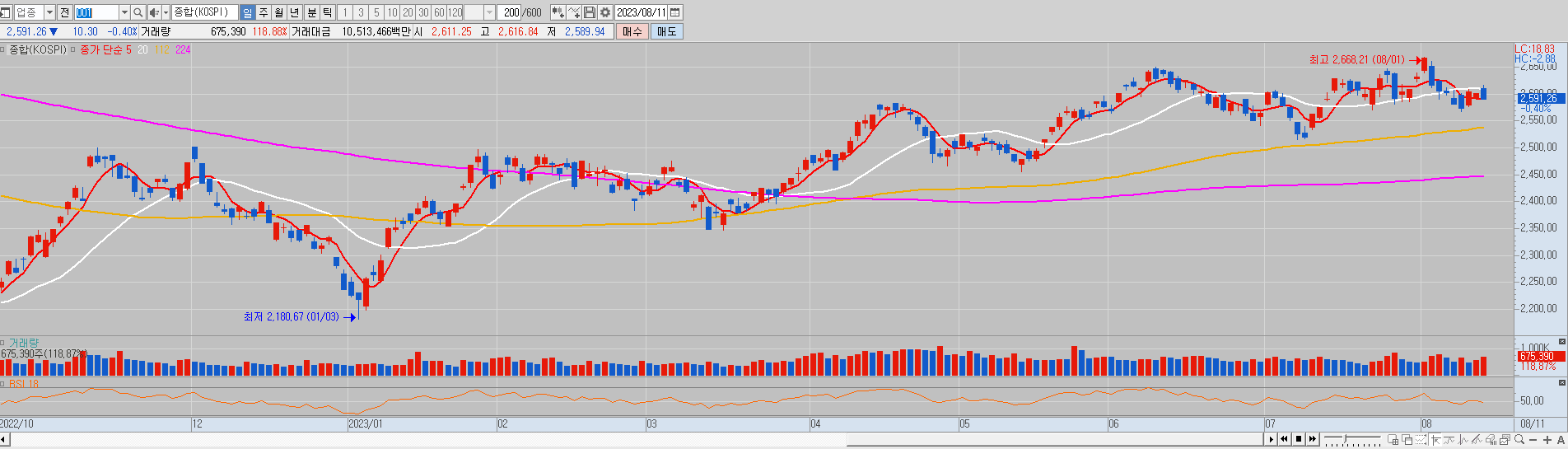Select the 10 interval button
This screenshot has width=1568, height=449.
pyautogui.click(x=392, y=12)
